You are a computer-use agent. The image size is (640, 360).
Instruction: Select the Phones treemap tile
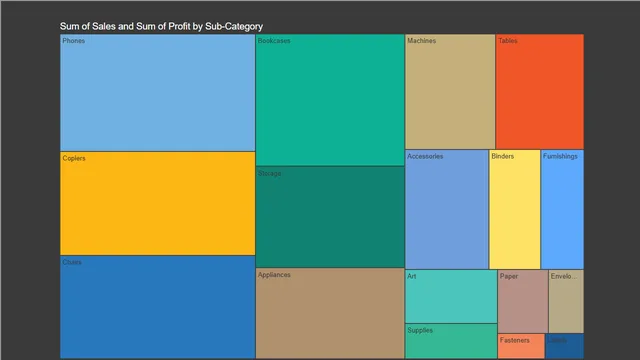point(158,93)
